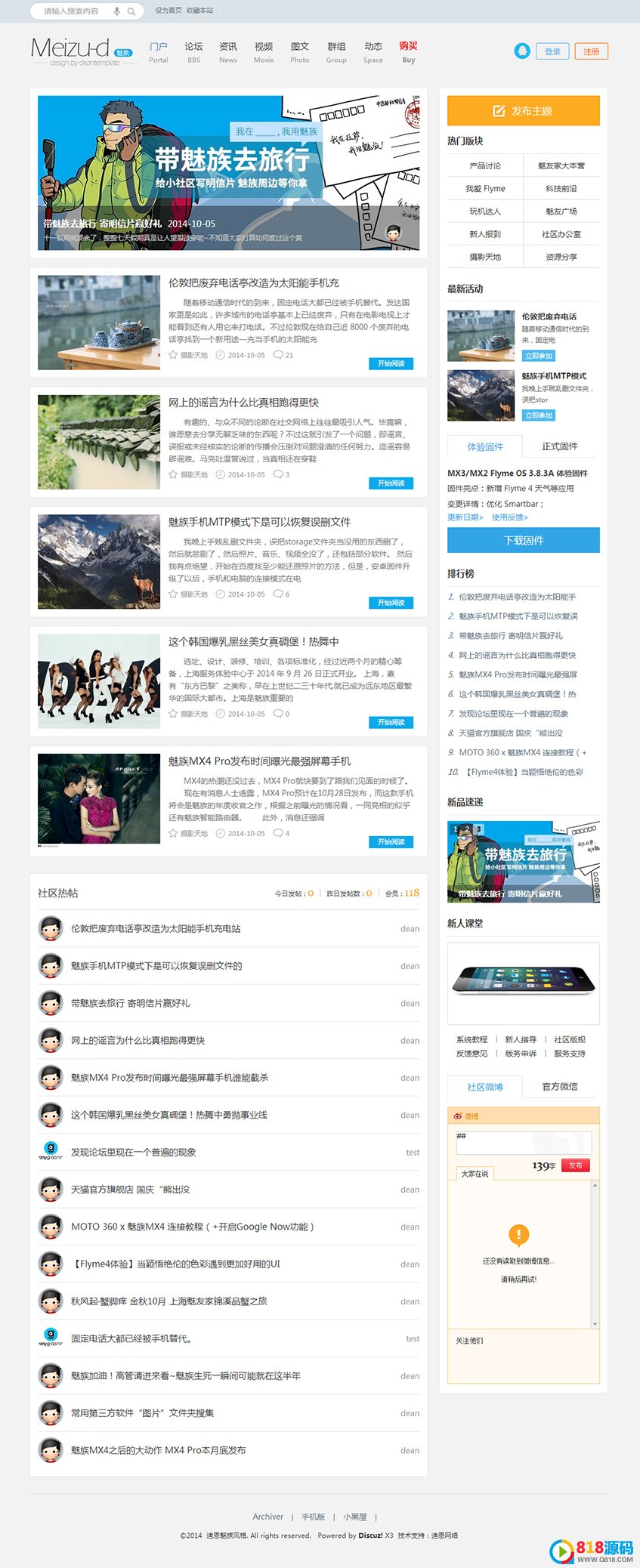
Task: Click slide number 3 on 新品速递 banner
Action: click(478, 829)
